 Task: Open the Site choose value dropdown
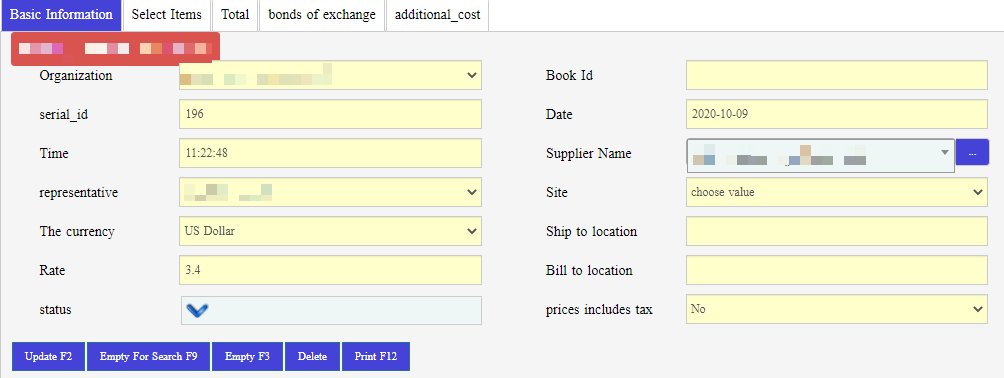point(837,192)
